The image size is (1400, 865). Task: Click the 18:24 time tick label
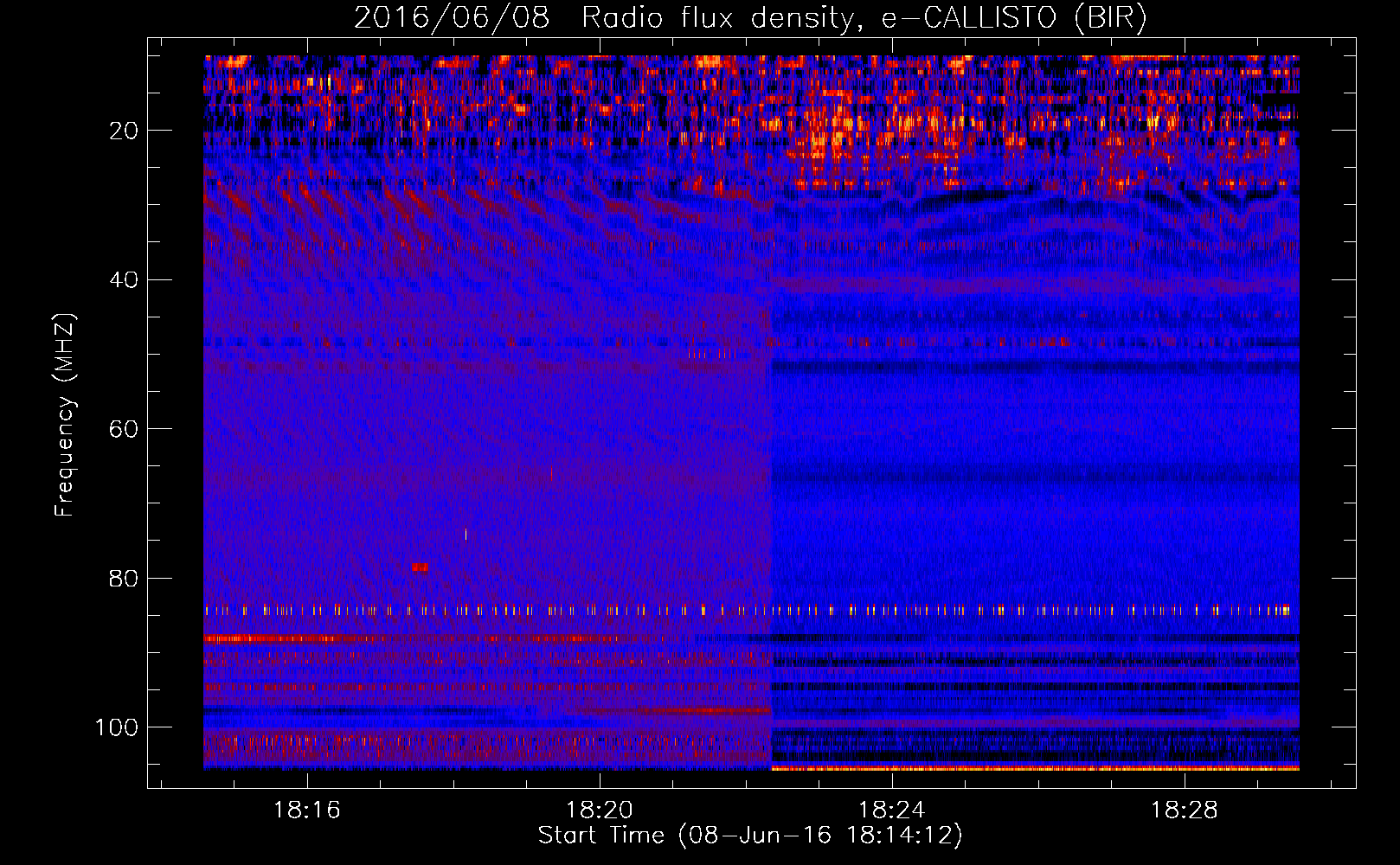coord(892,811)
